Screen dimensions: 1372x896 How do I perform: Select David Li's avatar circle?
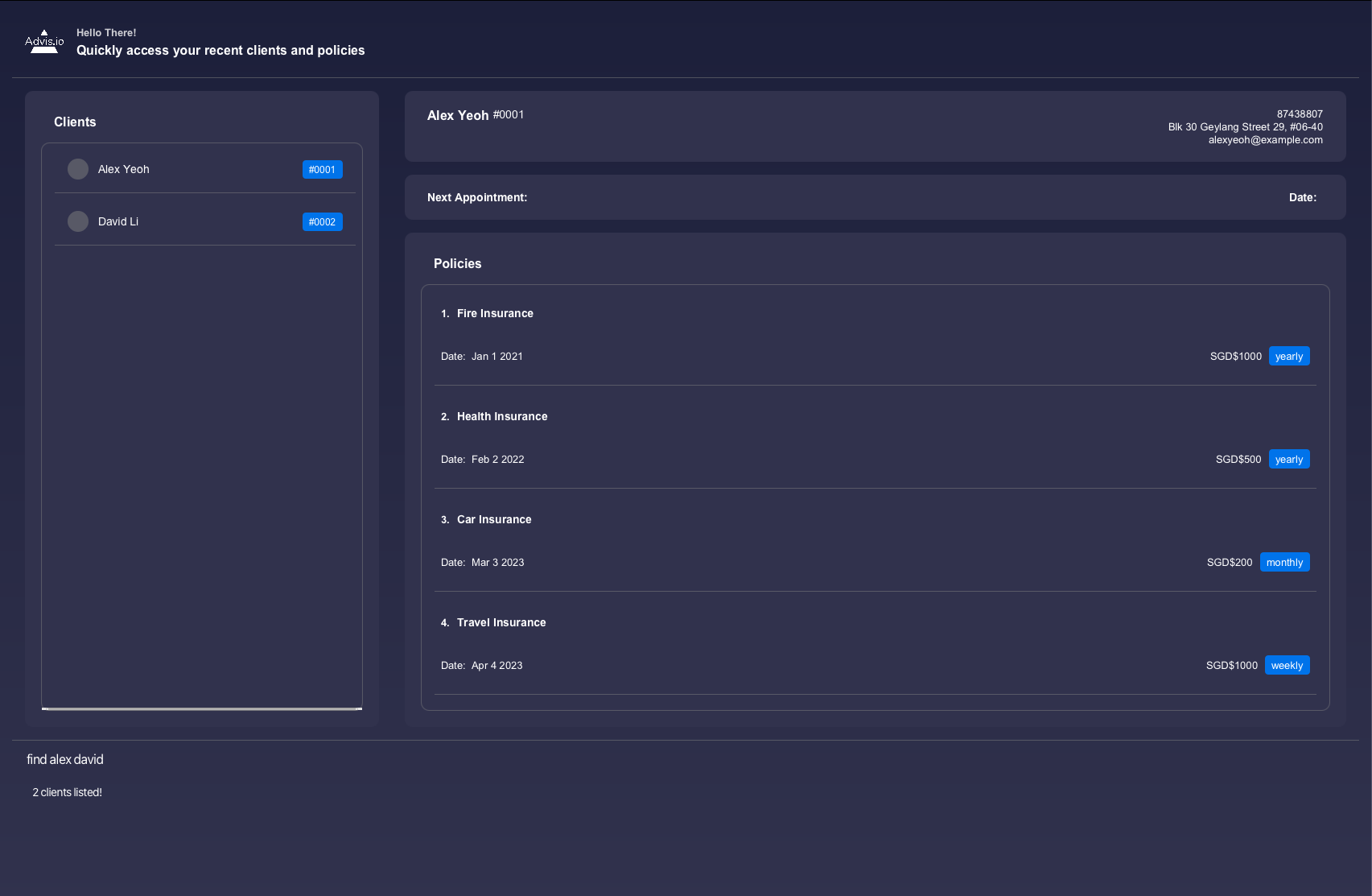point(78,221)
